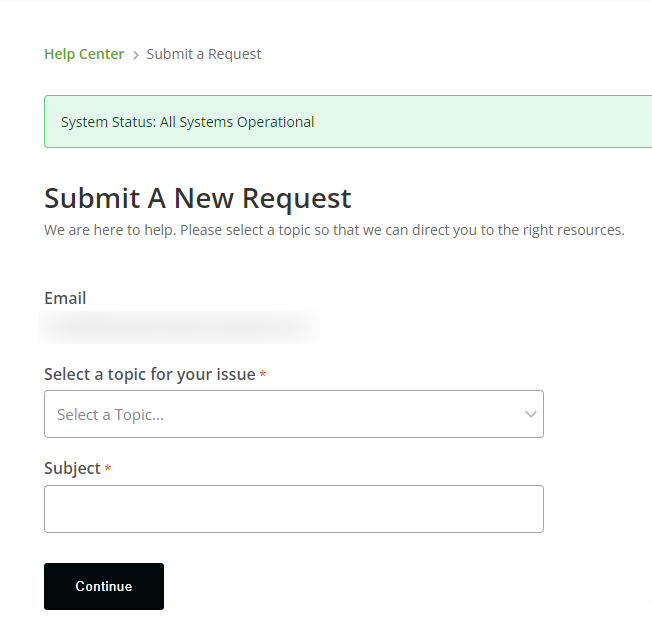
Task: Click the Subject field label
Action: (72, 468)
